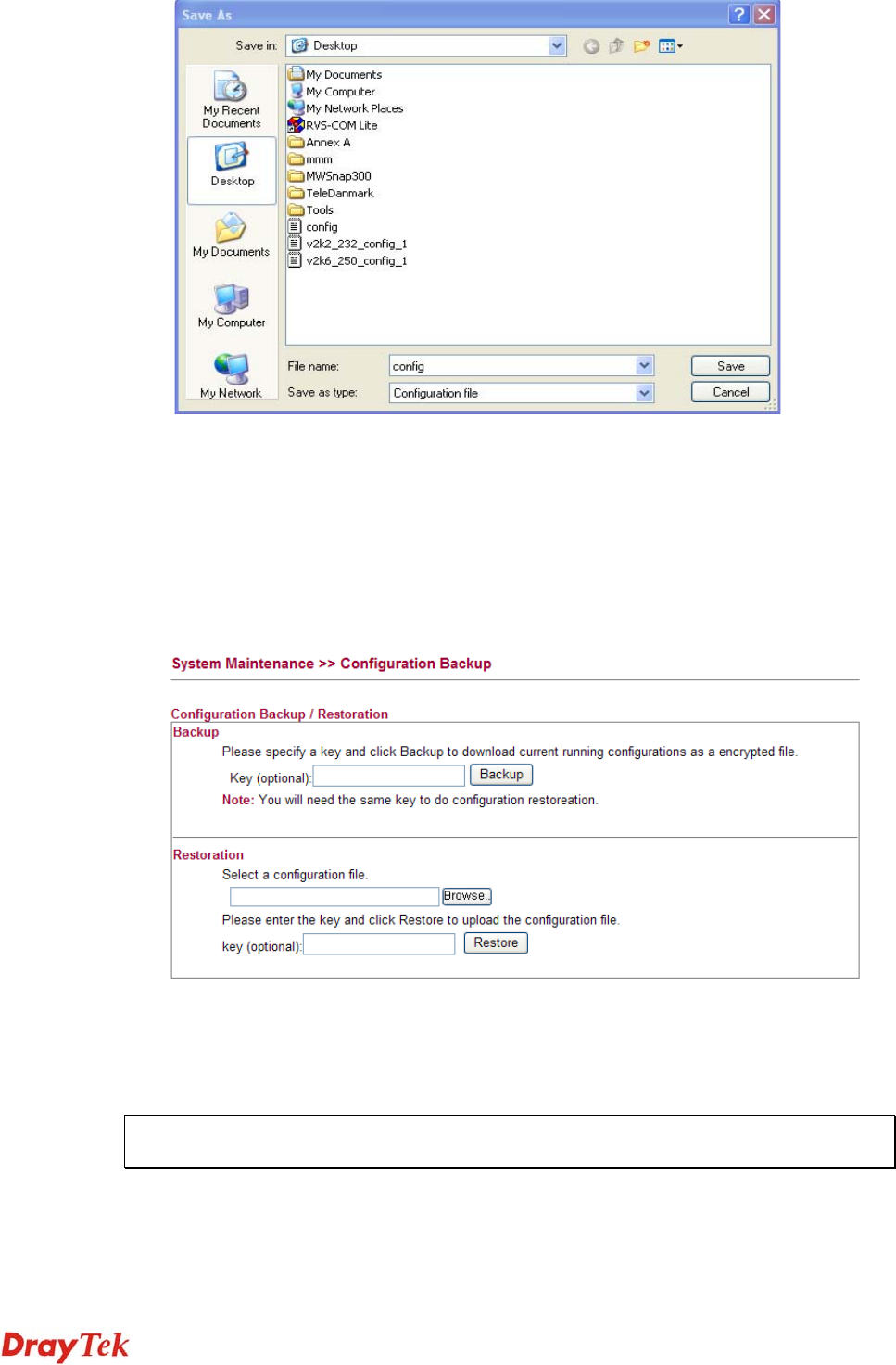
Task: Open My Documents in places bar
Action: 232,236
